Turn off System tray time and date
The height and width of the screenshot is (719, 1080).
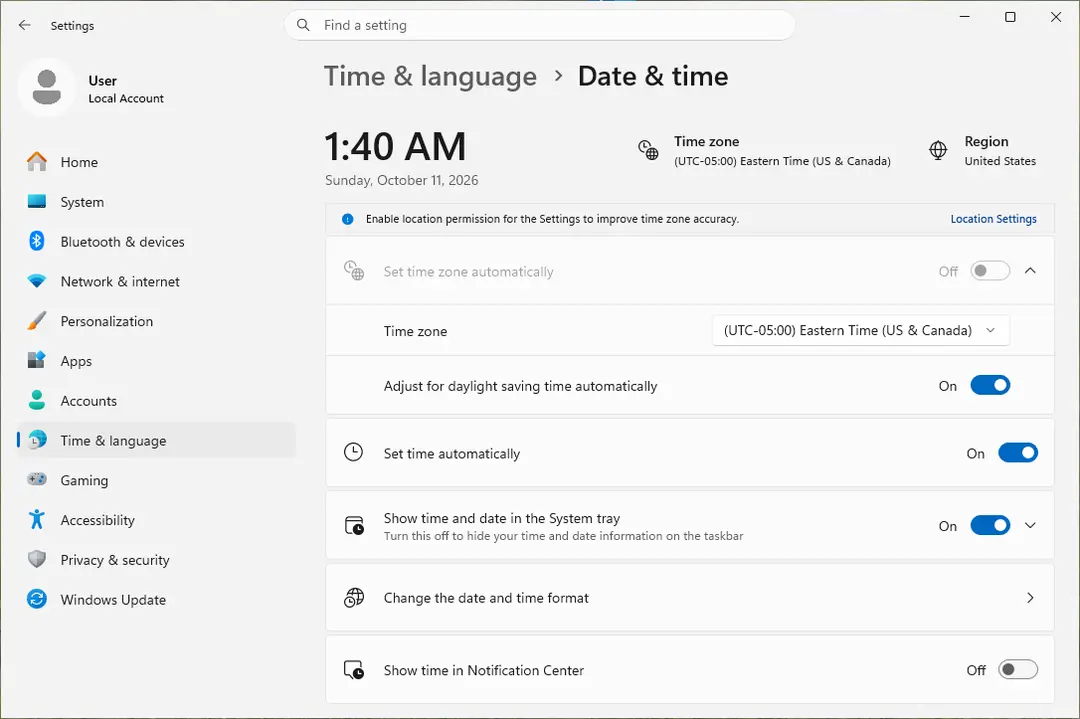coord(990,525)
